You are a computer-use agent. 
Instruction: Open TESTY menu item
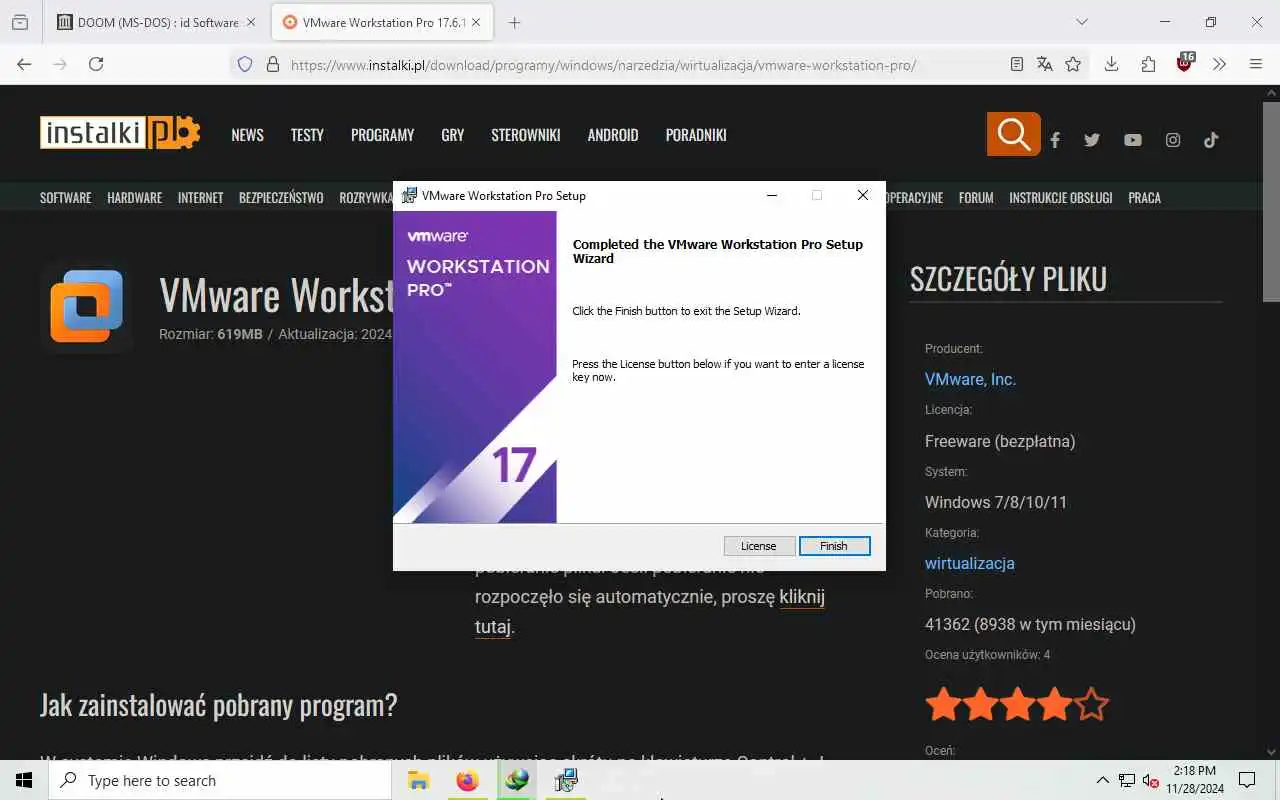tap(307, 135)
